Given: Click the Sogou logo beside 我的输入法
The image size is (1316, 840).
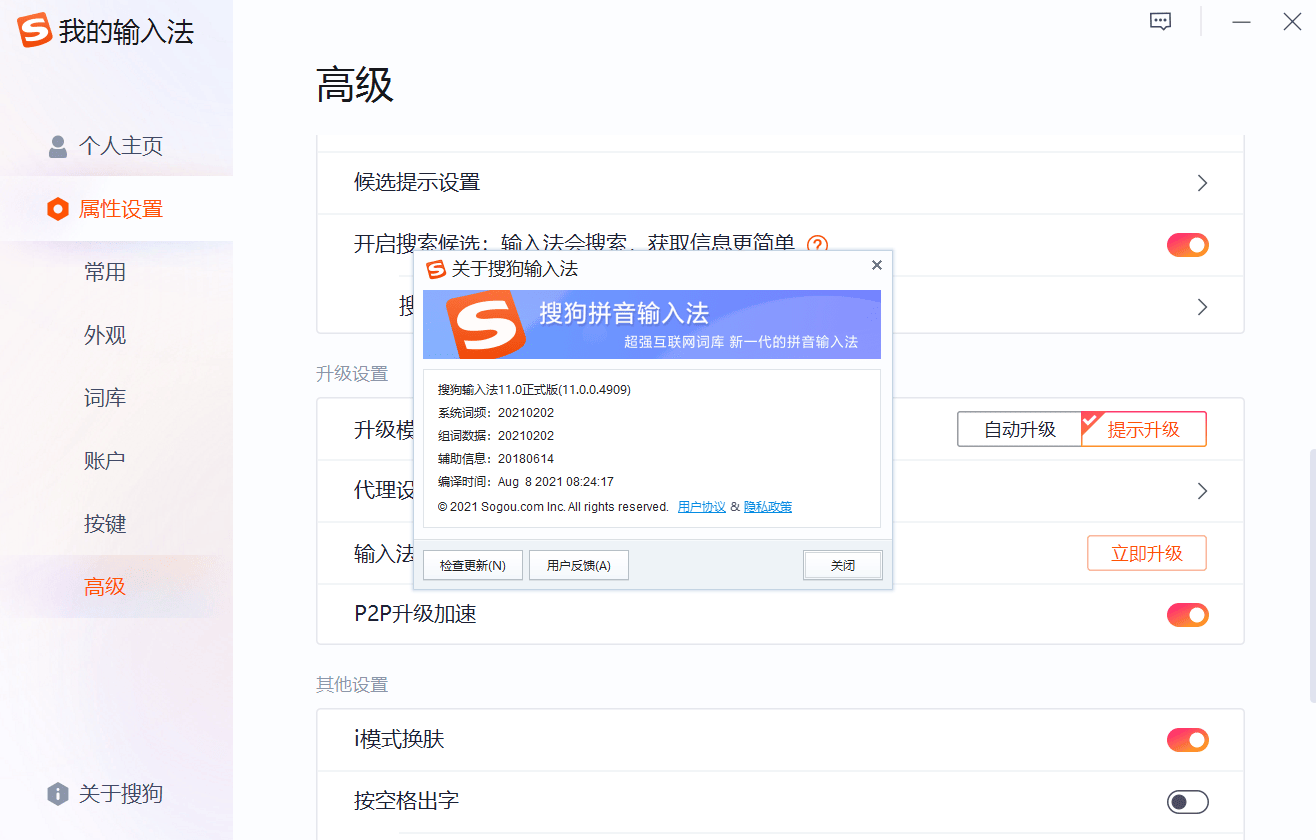Looking at the screenshot, I should point(34,30).
